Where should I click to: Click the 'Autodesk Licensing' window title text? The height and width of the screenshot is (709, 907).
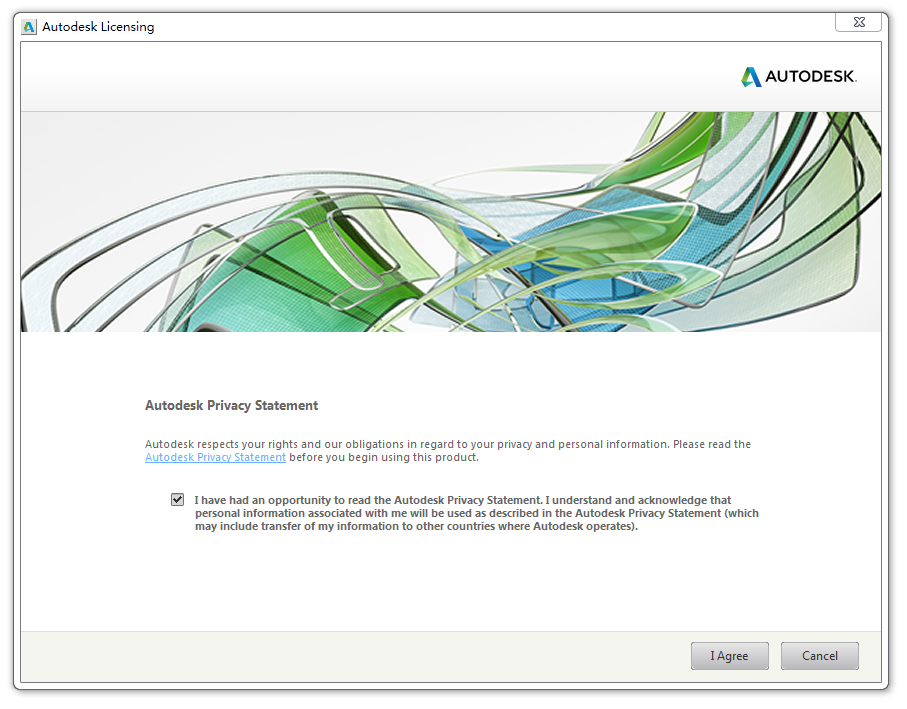pos(98,27)
